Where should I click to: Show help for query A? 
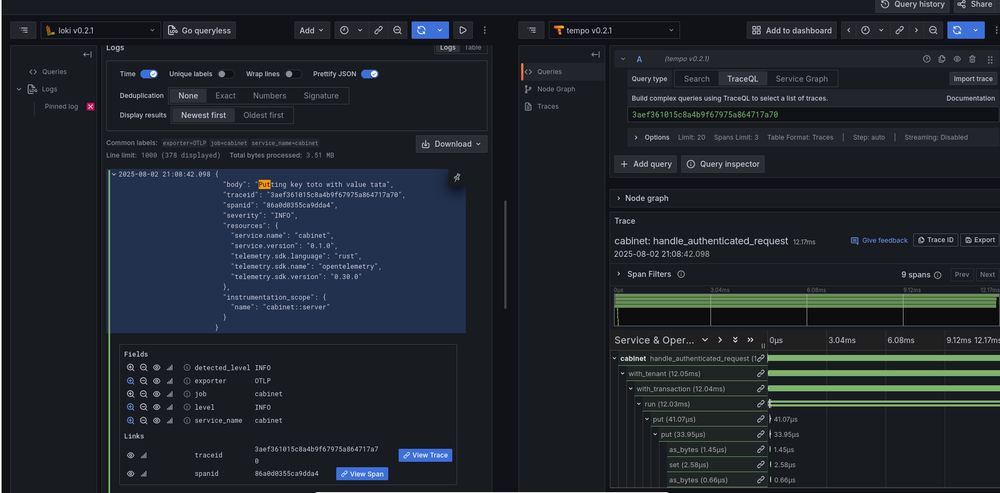(927, 59)
